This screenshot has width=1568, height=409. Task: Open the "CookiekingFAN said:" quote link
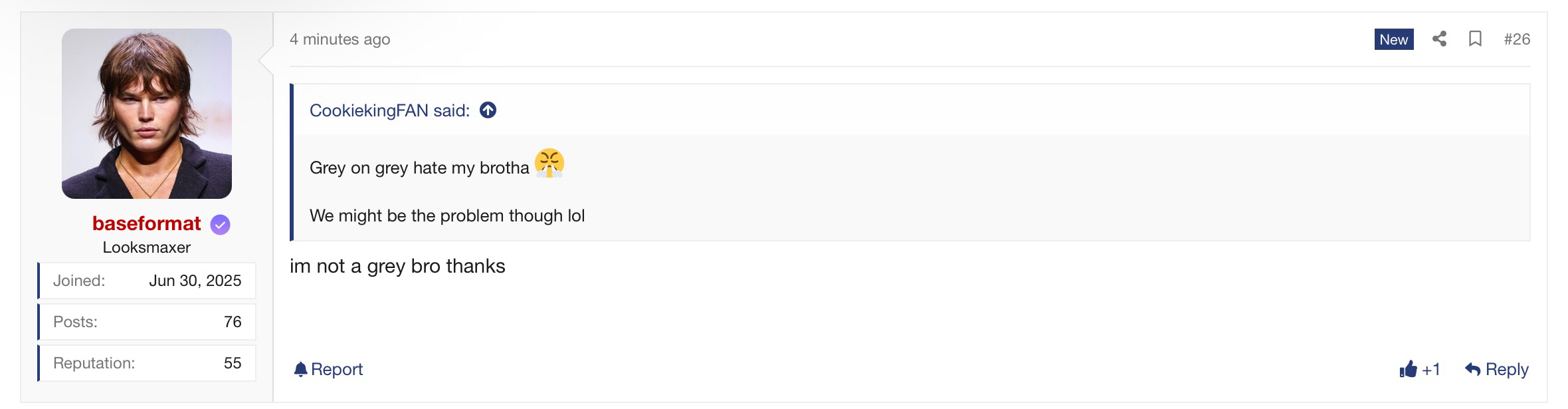coord(389,110)
